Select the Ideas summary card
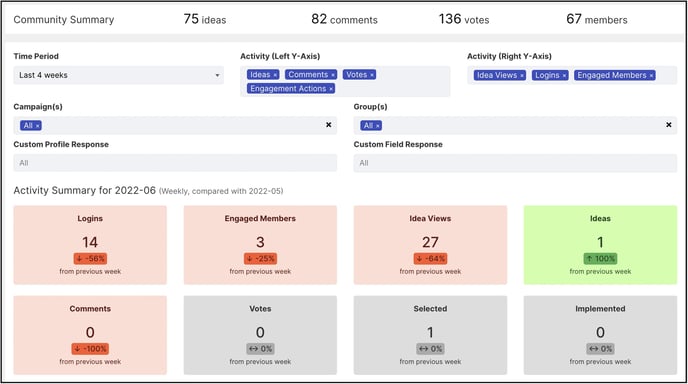Image resolution: width=688 pixels, height=384 pixels. pyautogui.click(x=600, y=245)
